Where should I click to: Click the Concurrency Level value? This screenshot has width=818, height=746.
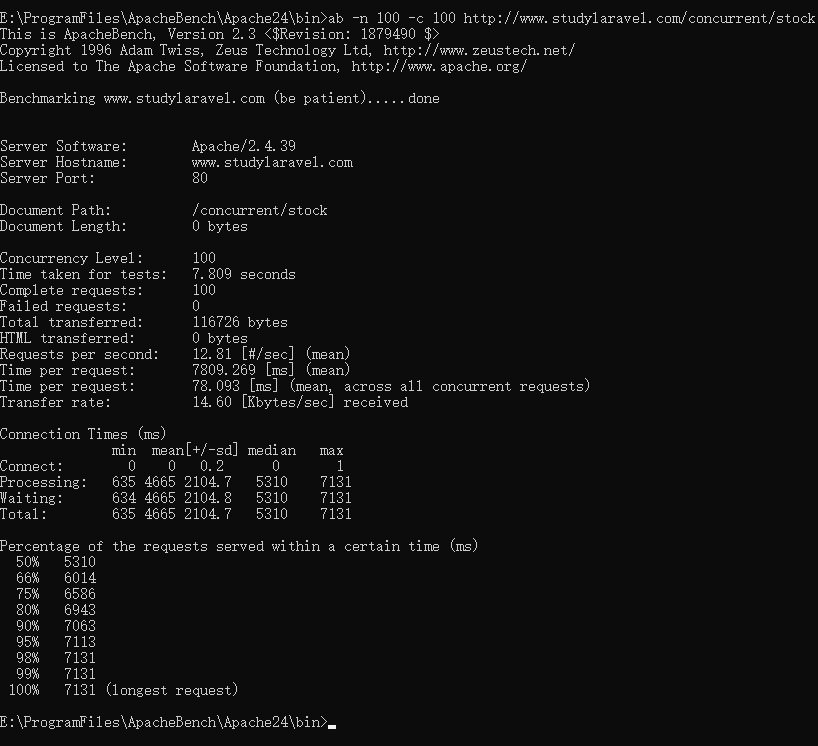204,258
